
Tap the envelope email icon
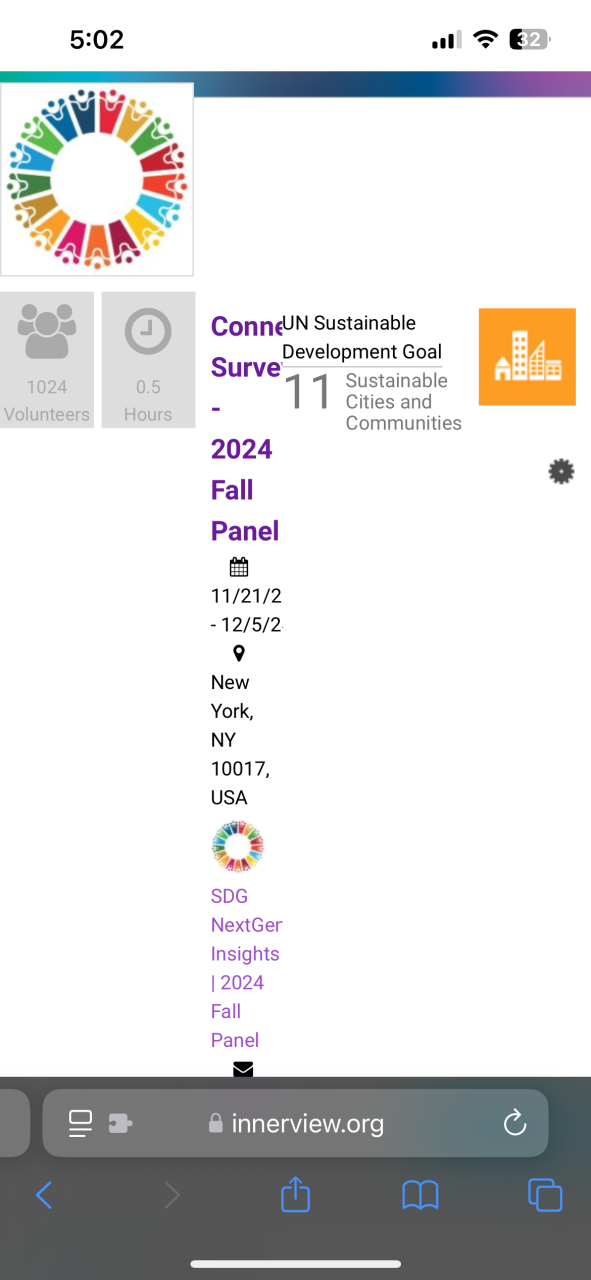coord(243,1069)
